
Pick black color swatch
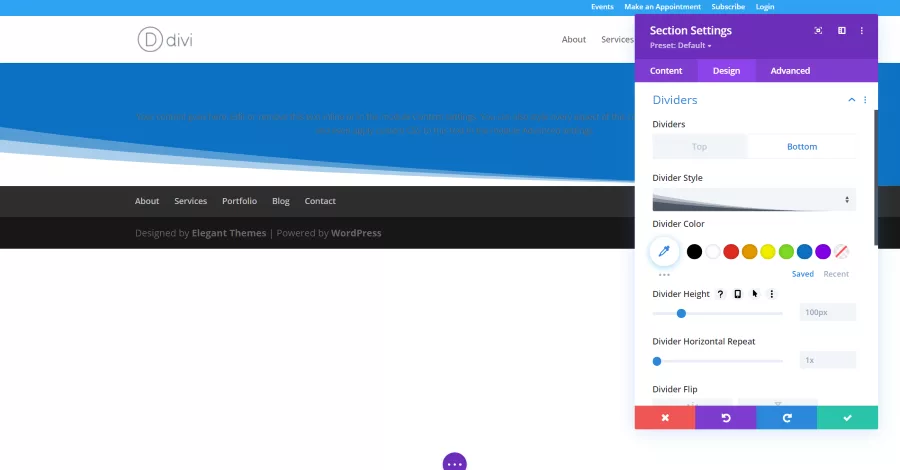694,251
